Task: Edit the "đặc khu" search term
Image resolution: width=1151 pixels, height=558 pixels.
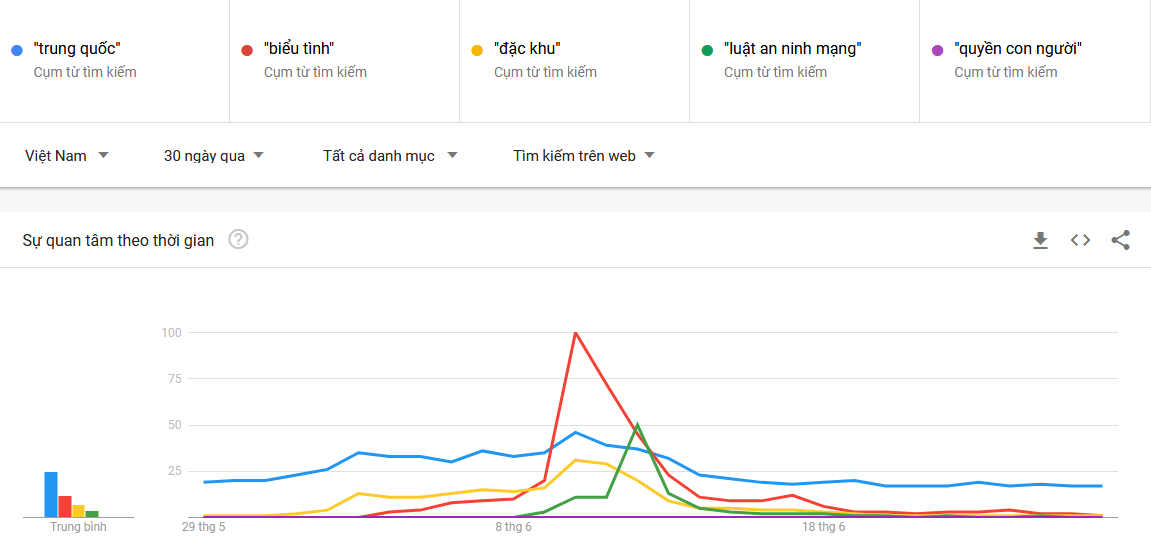Action: coord(527,48)
